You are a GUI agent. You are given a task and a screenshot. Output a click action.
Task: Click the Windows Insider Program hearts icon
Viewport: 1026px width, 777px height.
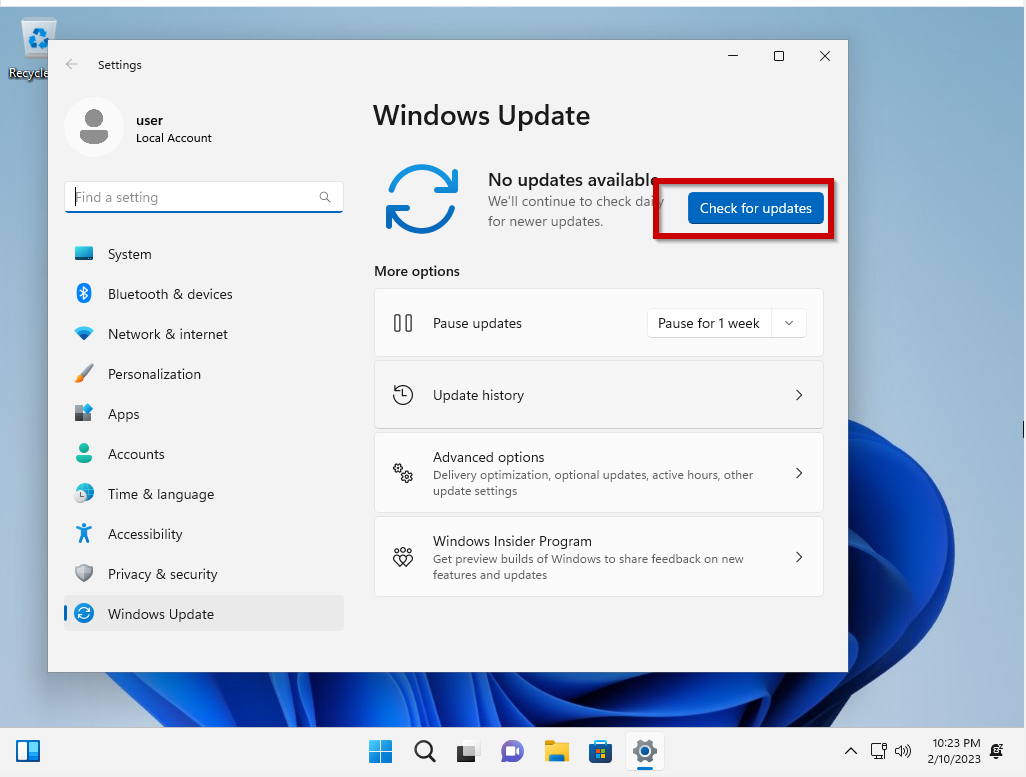point(402,557)
